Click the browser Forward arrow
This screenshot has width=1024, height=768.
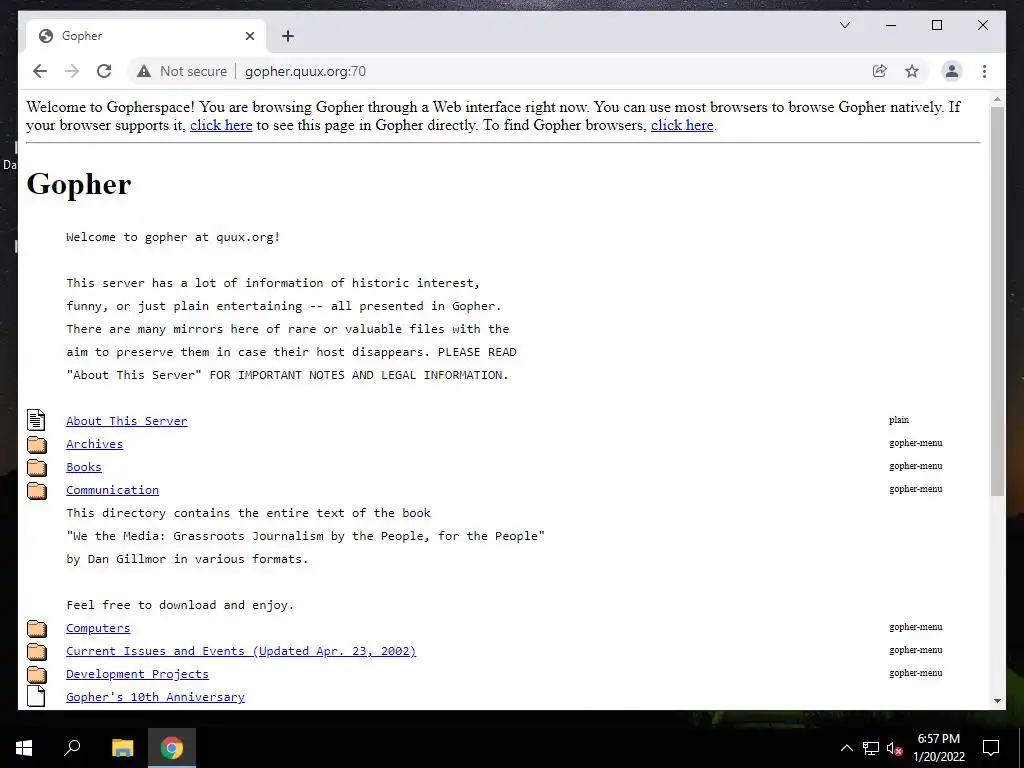point(72,71)
